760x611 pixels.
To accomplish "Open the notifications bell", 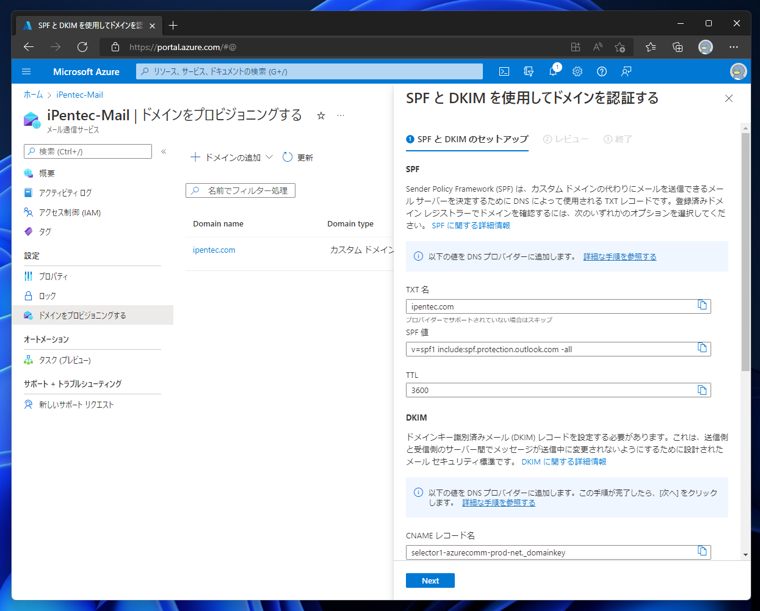I will tap(553, 72).
